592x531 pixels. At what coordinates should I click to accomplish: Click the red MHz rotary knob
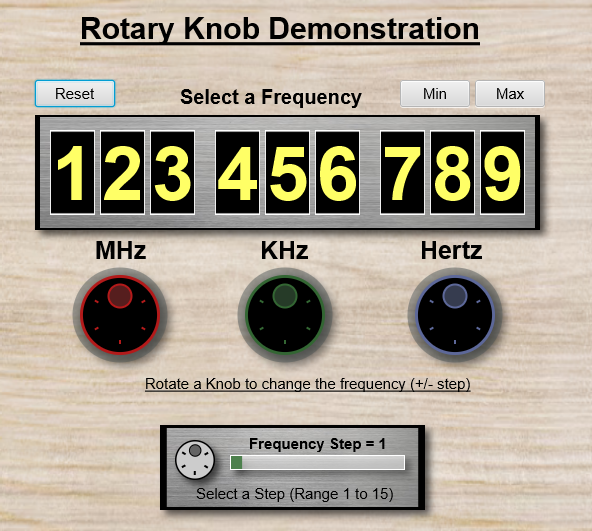[x=120, y=315]
